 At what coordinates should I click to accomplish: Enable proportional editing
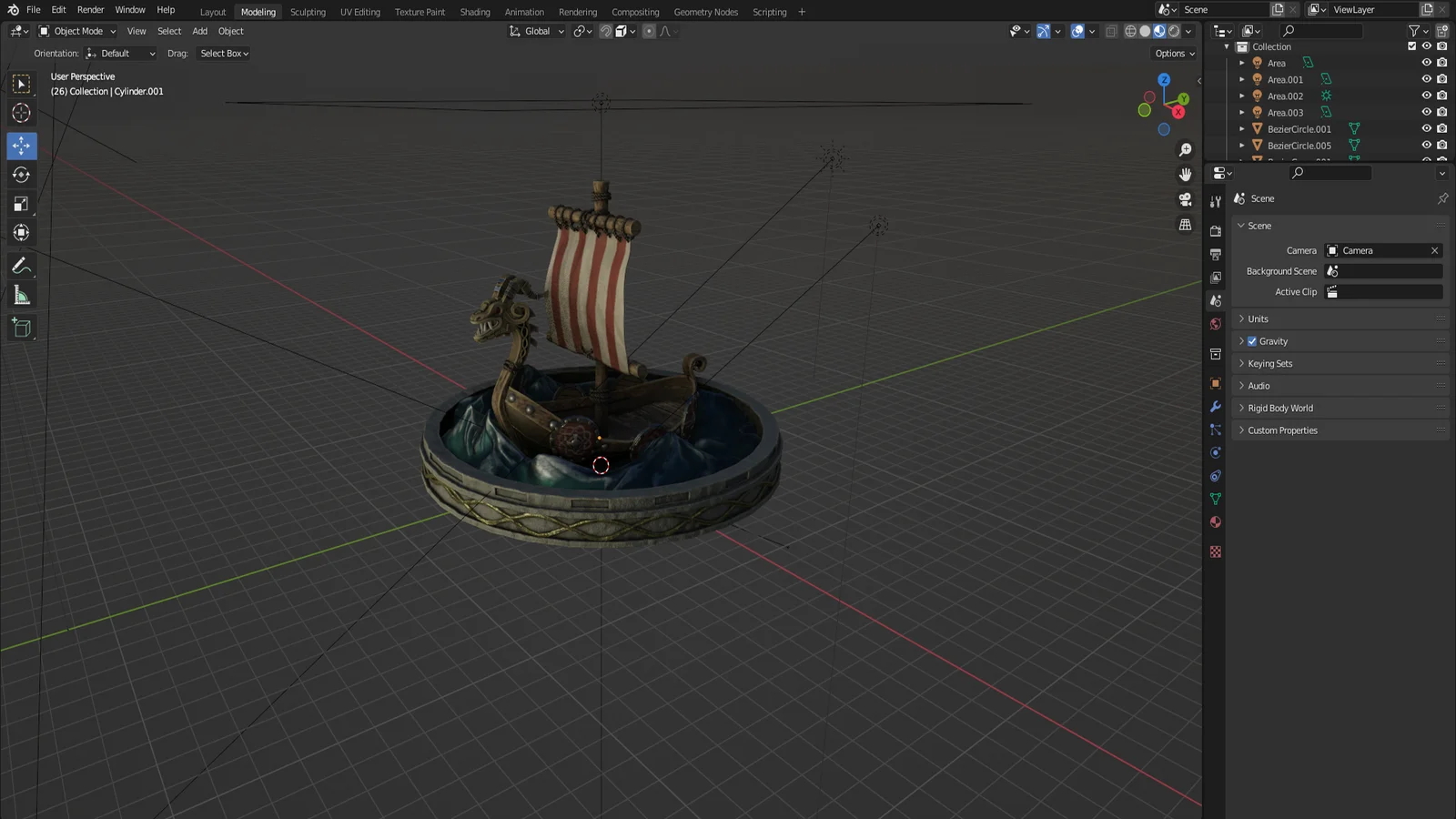pyautogui.click(x=649, y=31)
